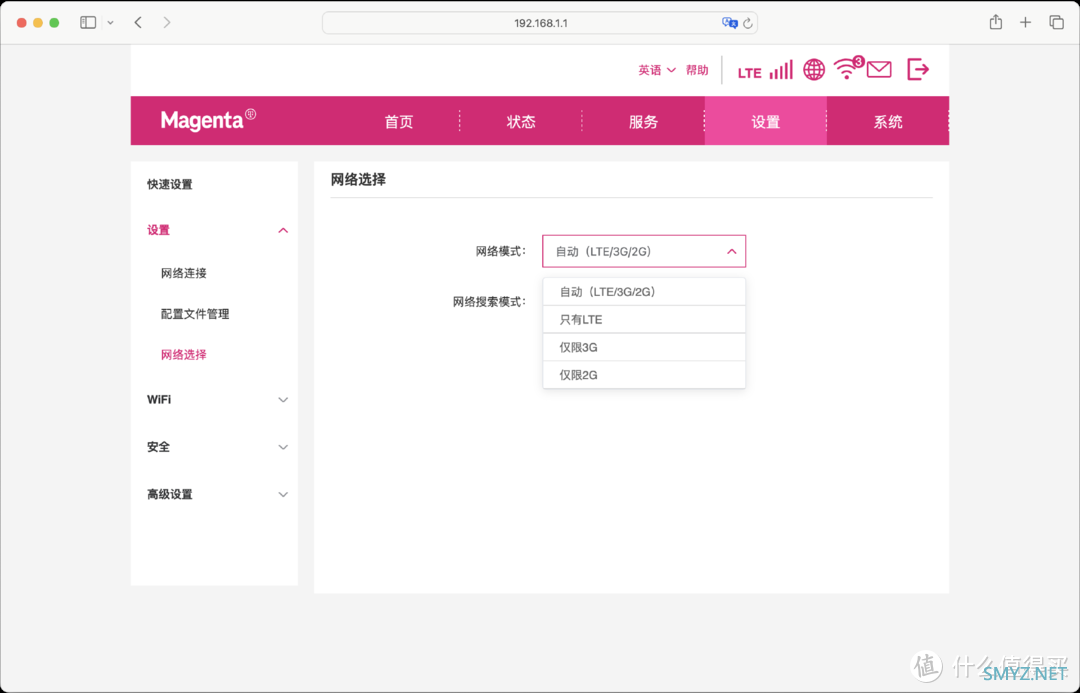Reload the page with the refresh icon

coord(747,23)
